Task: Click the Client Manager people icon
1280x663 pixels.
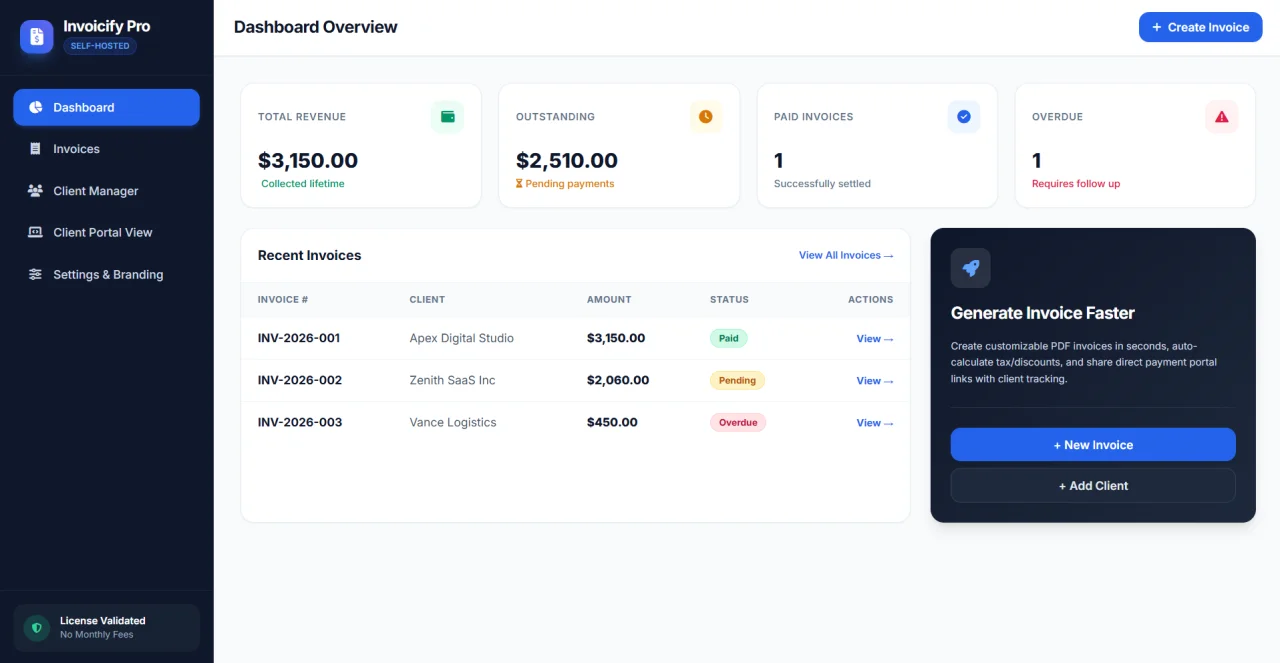Action: coord(35,191)
